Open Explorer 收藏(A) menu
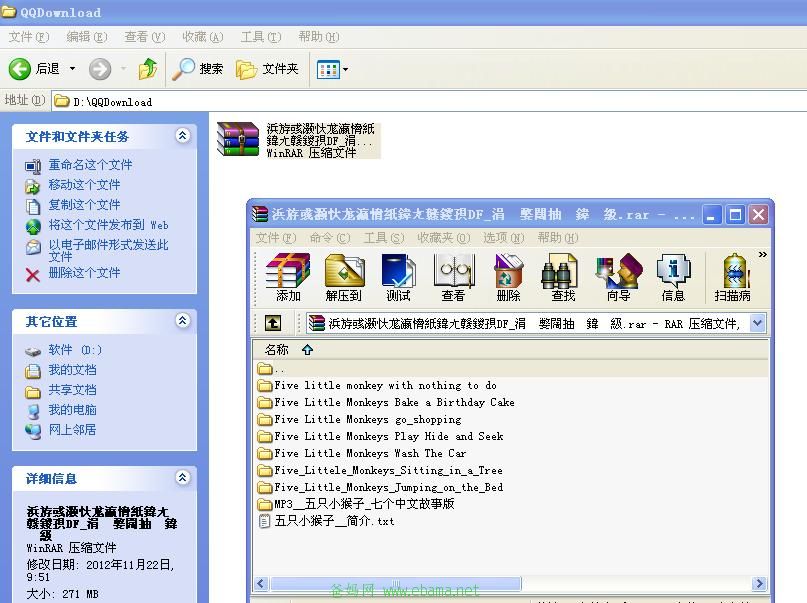 click(x=202, y=37)
